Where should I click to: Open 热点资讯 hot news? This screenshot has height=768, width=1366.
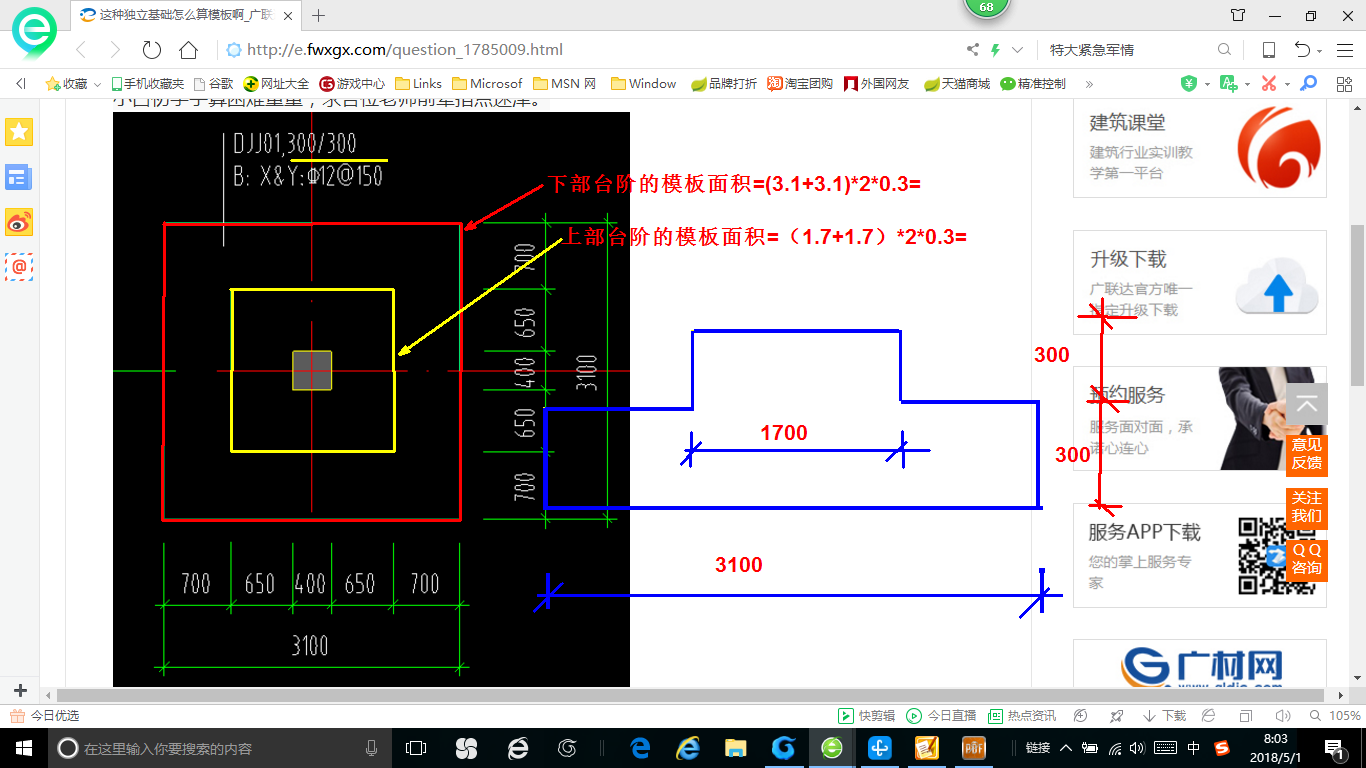[1022, 716]
